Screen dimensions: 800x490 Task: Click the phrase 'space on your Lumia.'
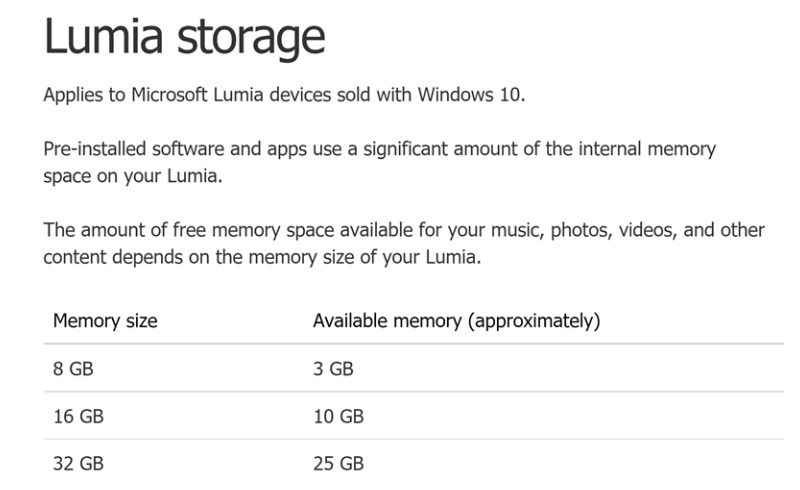pos(133,176)
